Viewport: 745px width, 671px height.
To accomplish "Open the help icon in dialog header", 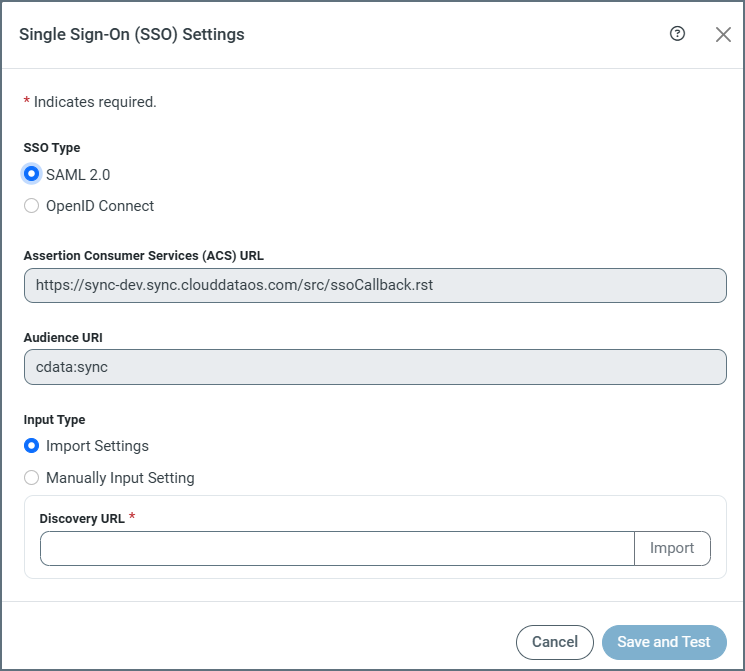I will pyautogui.click(x=677, y=34).
